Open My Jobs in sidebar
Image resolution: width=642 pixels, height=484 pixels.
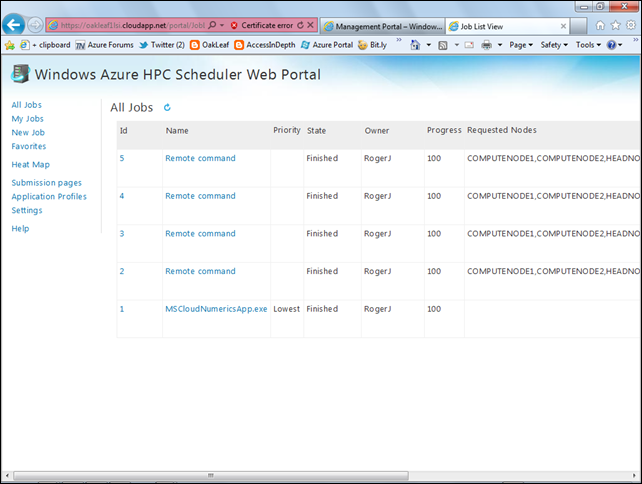pos(27,119)
